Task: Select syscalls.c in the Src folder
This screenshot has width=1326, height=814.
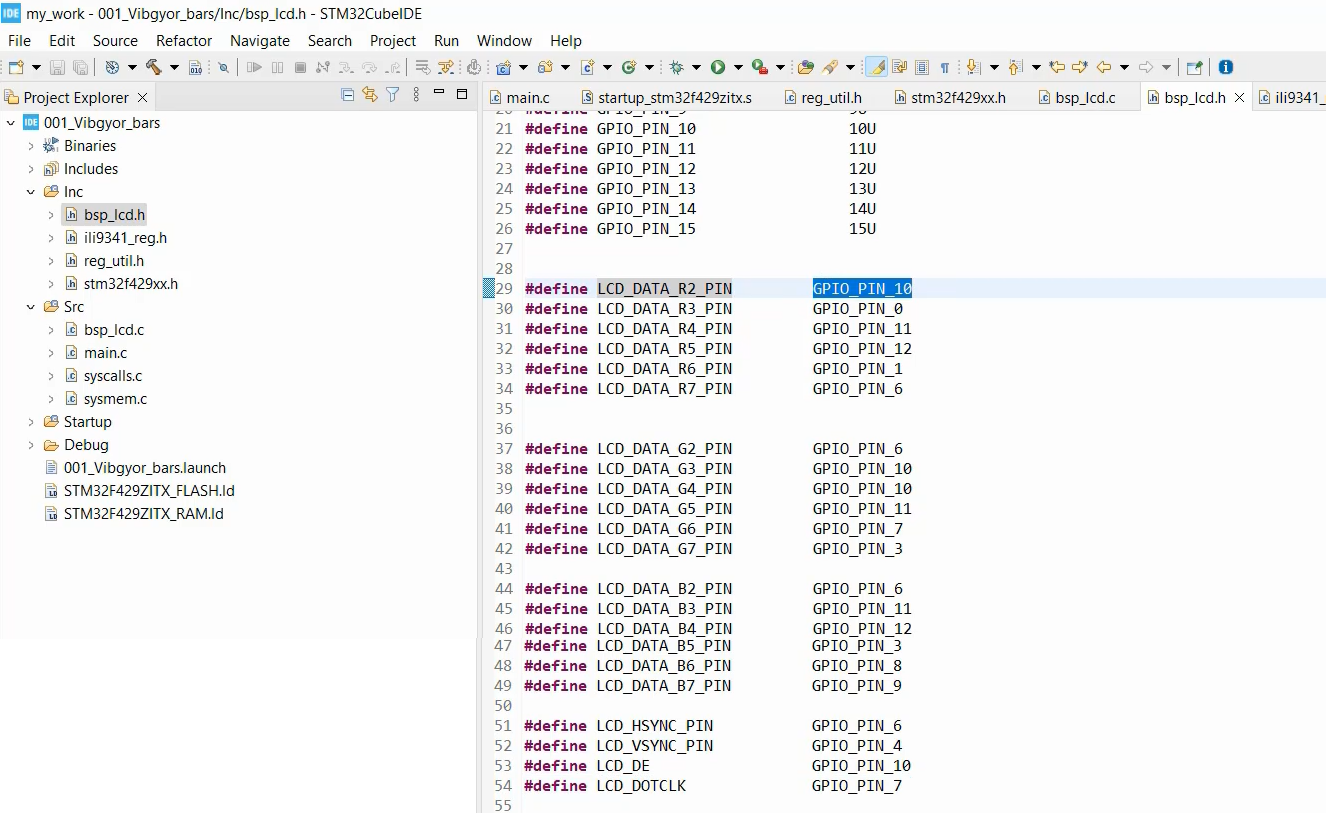Action: point(113,376)
